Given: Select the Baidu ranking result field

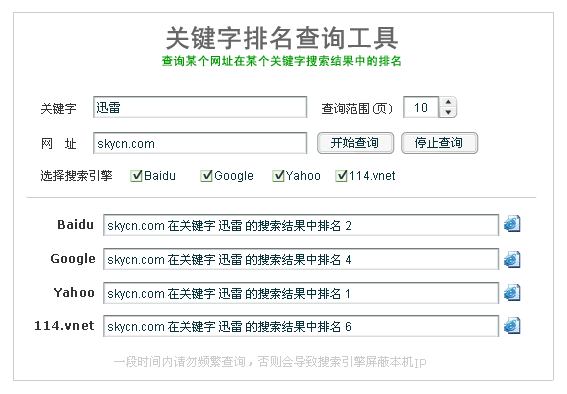Looking at the screenshot, I should point(301,225).
